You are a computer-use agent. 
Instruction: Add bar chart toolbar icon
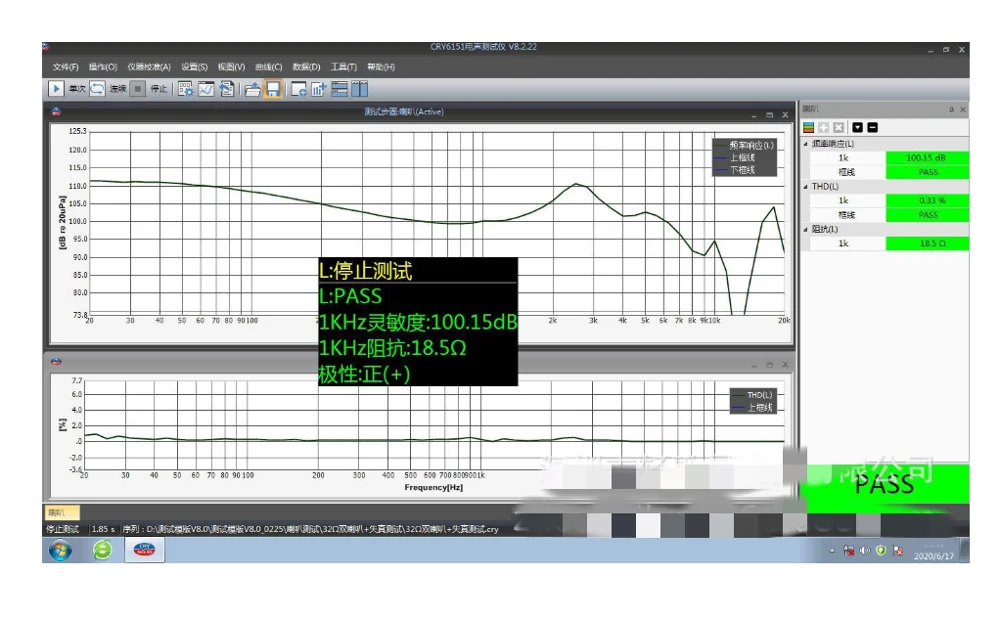319,89
